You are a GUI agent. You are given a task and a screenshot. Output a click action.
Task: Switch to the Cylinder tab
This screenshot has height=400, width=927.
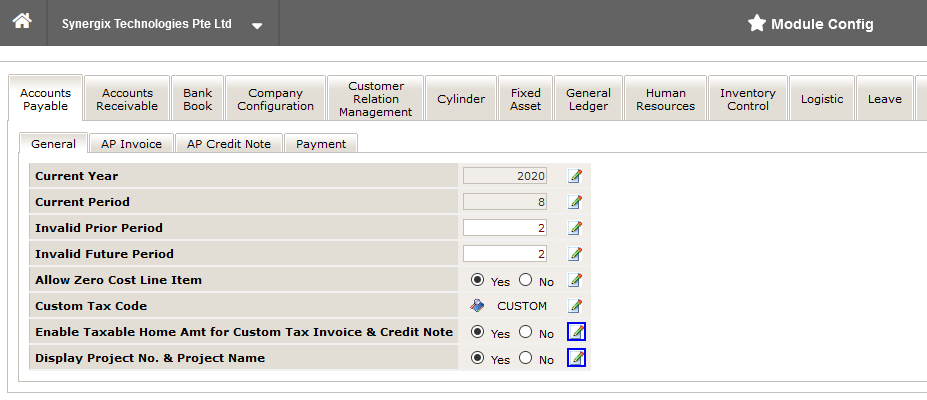(461, 99)
